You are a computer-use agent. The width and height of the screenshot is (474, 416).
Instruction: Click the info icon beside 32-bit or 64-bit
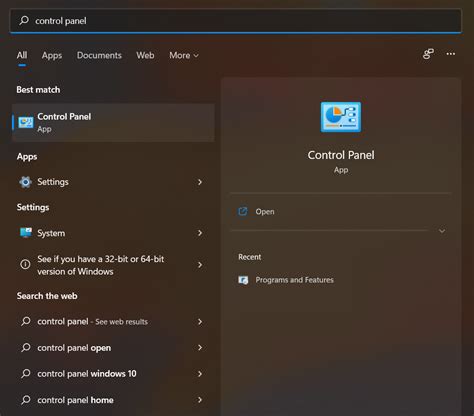tap(25, 265)
